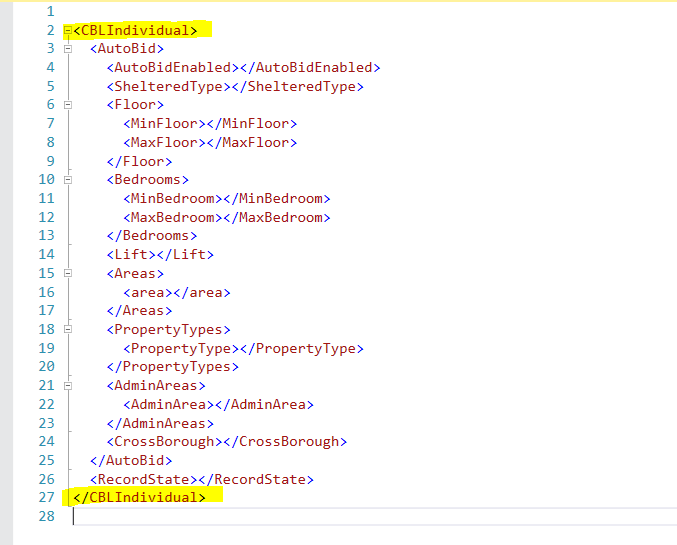The image size is (677, 545).
Task: Click line number 28 in the gutter
Action: 46,516
